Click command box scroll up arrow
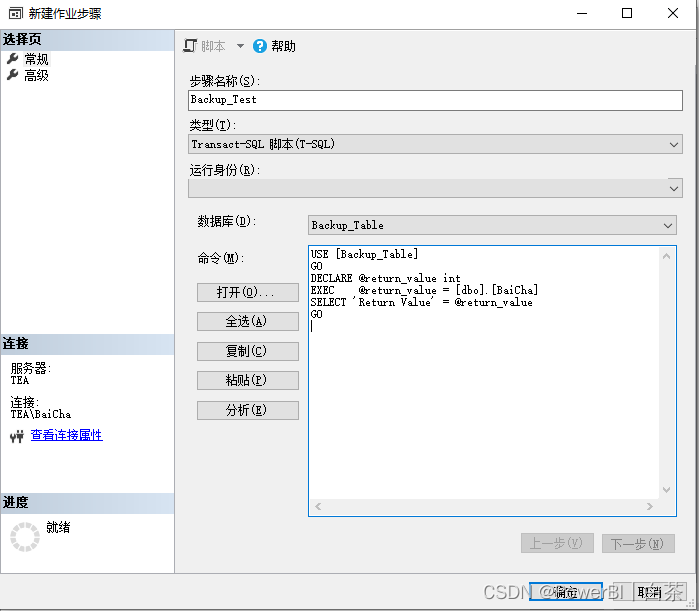 (666, 256)
